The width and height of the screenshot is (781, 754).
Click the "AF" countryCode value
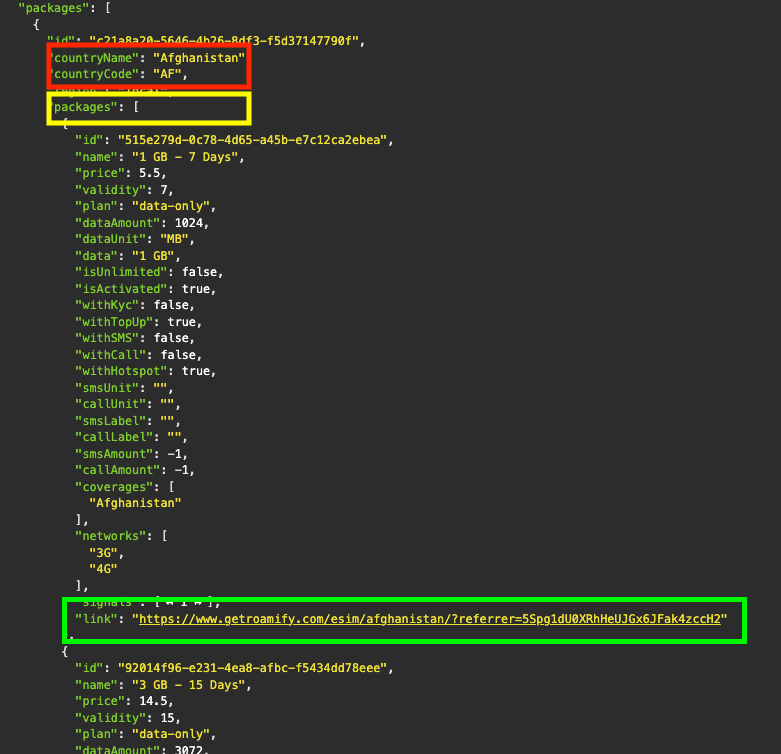point(168,74)
